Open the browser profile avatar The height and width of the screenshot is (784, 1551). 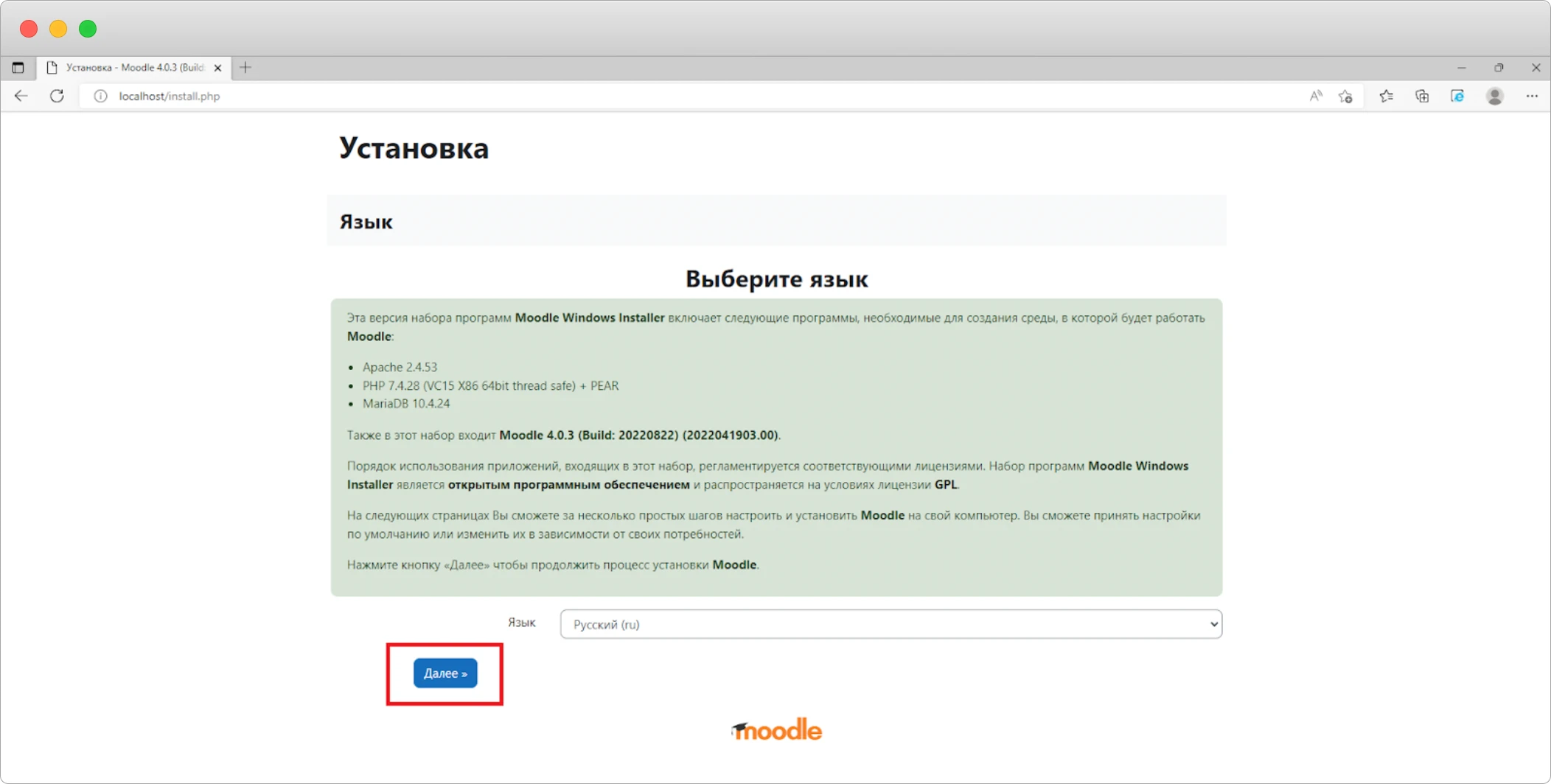click(1495, 96)
